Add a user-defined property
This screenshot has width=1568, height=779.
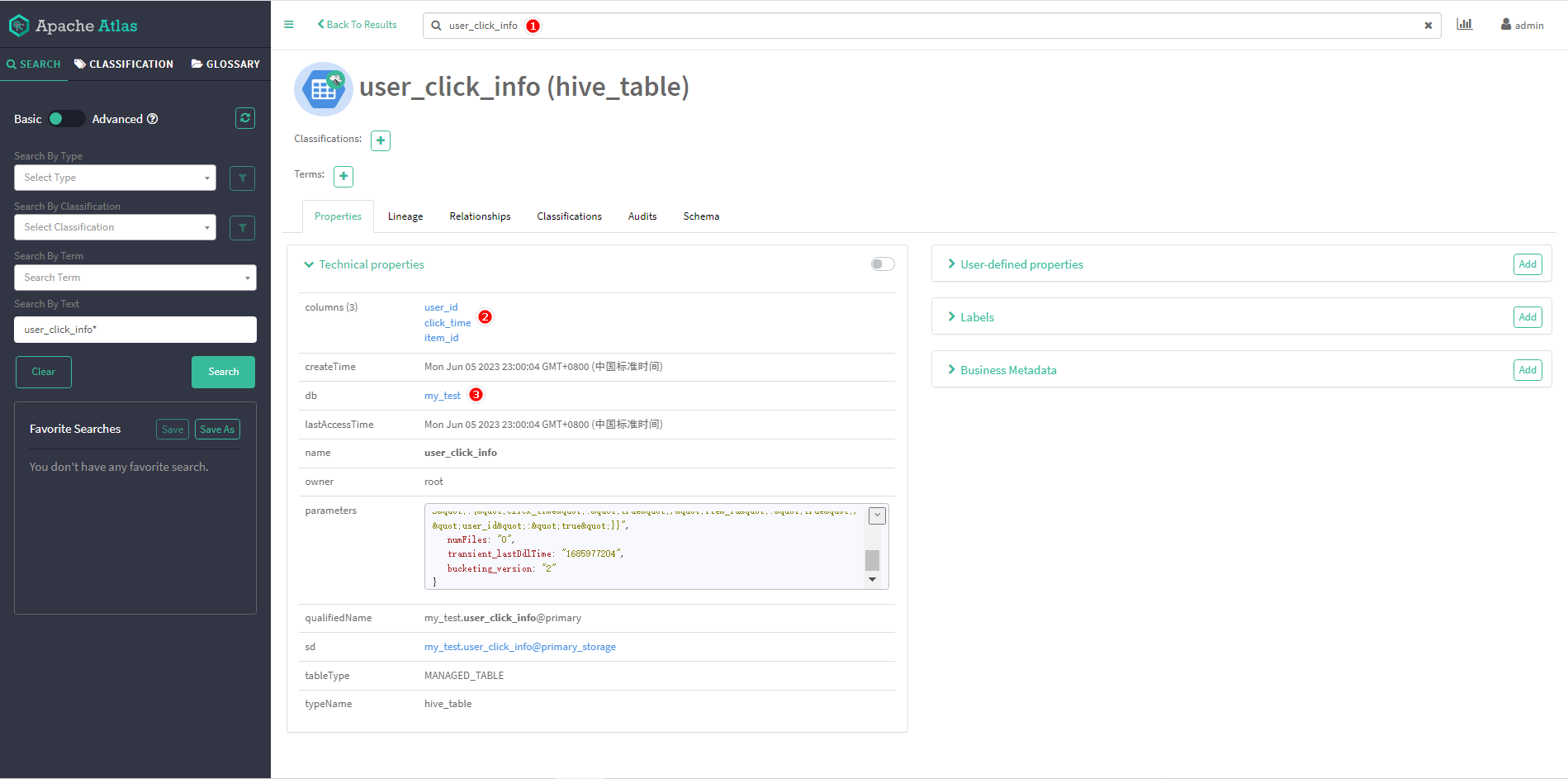click(1528, 264)
